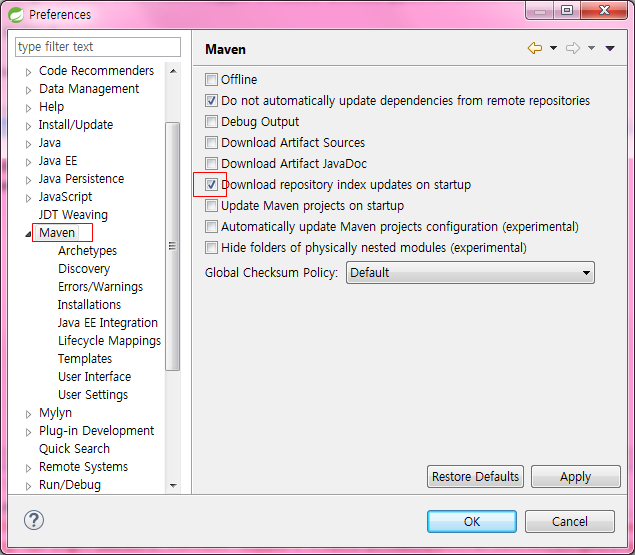The image size is (635, 555).
Task: Click the preferences tree scrollbar thumb
Action: pyautogui.click(x=173, y=246)
